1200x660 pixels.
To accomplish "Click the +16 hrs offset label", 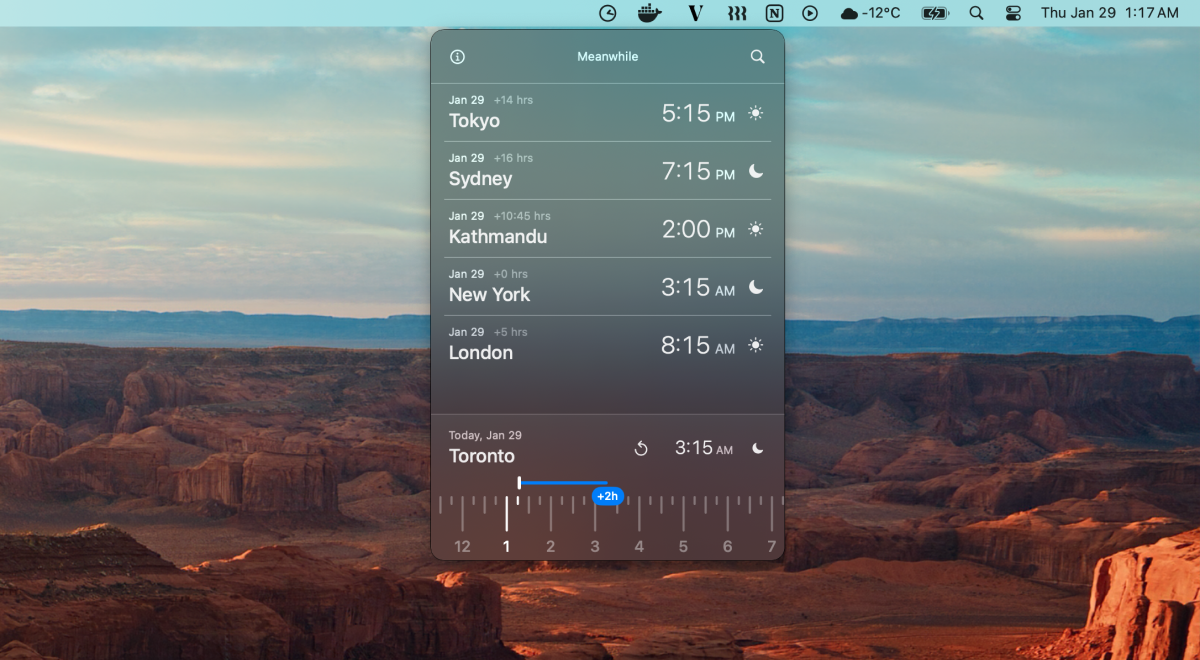I will [x=513, y=158].
